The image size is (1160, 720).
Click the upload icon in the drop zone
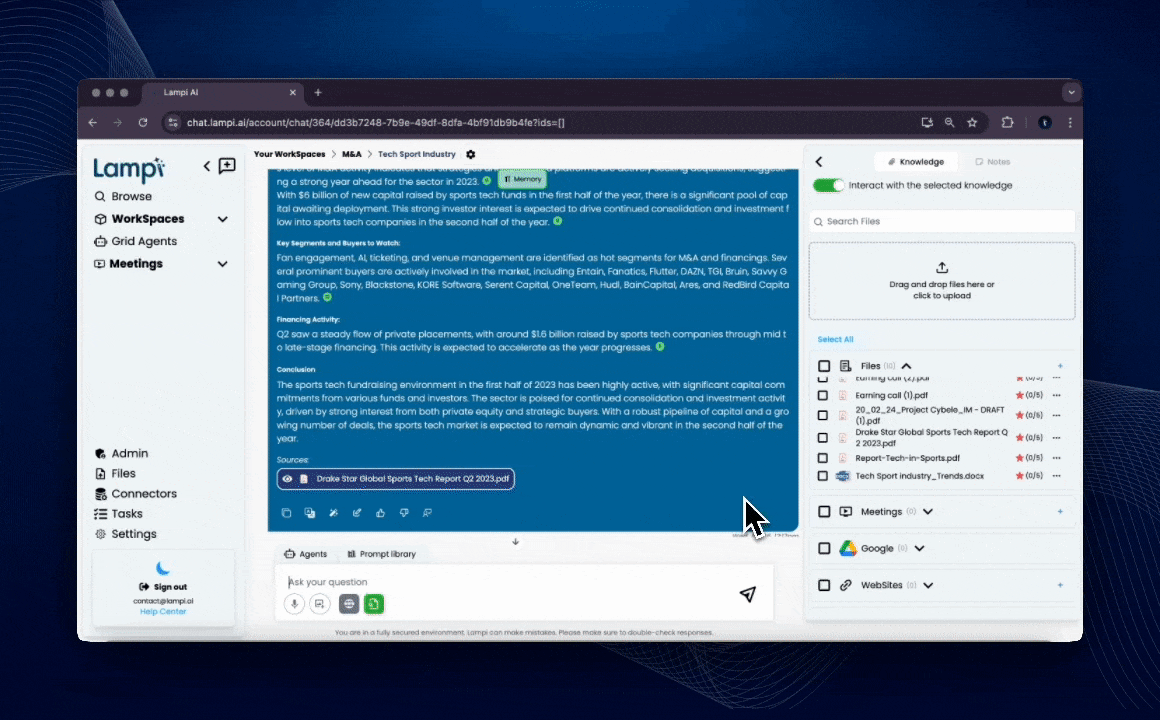tap(942, 267)
